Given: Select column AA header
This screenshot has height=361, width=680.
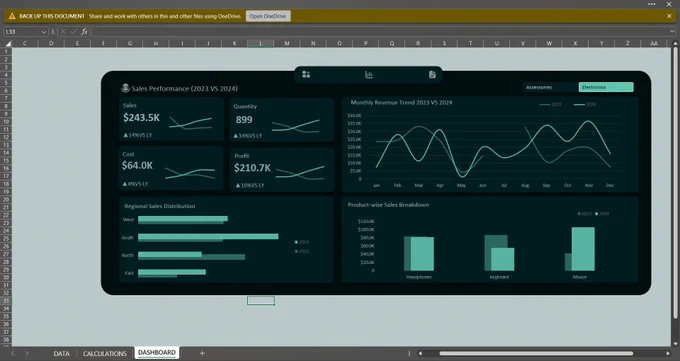Looking at the screenshot, I should point(654,43).
